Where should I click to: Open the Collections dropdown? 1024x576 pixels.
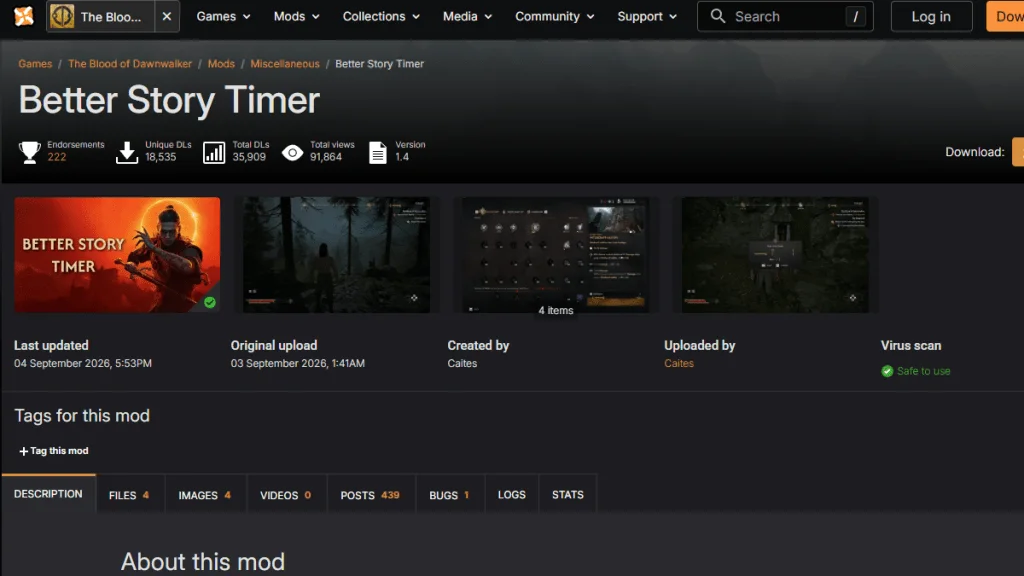(x=381, y=16)
